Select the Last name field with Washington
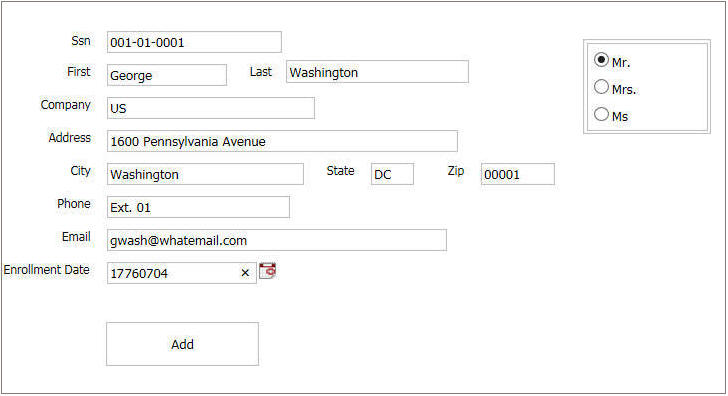 377,72
